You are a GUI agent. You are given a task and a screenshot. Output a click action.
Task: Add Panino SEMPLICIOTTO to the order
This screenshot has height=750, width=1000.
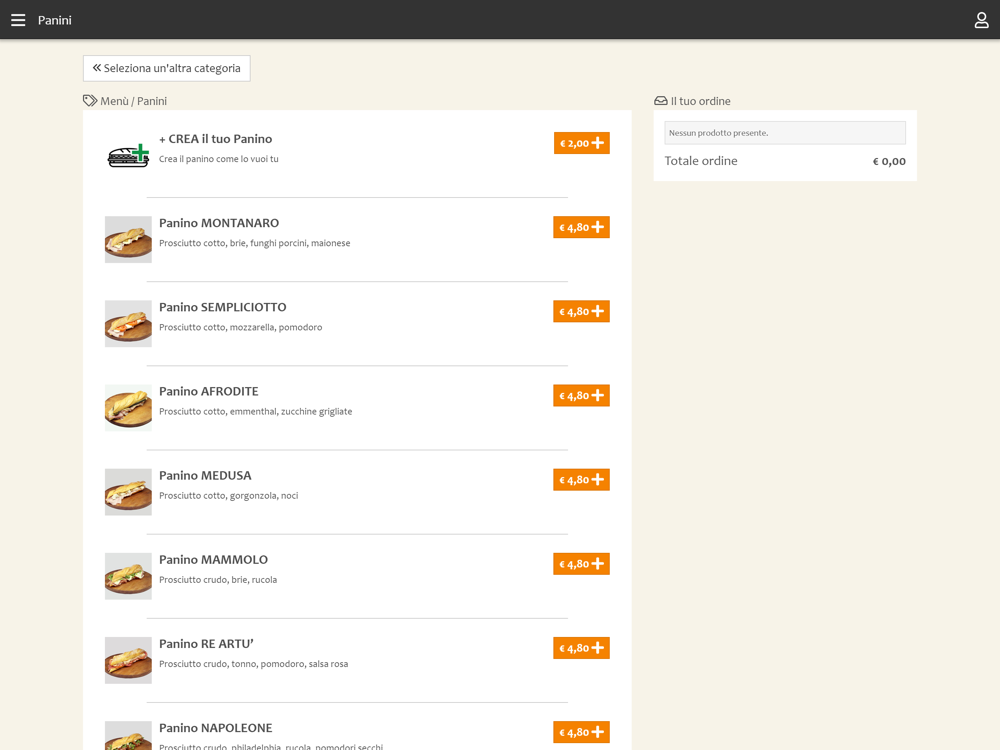coord(581,312)
